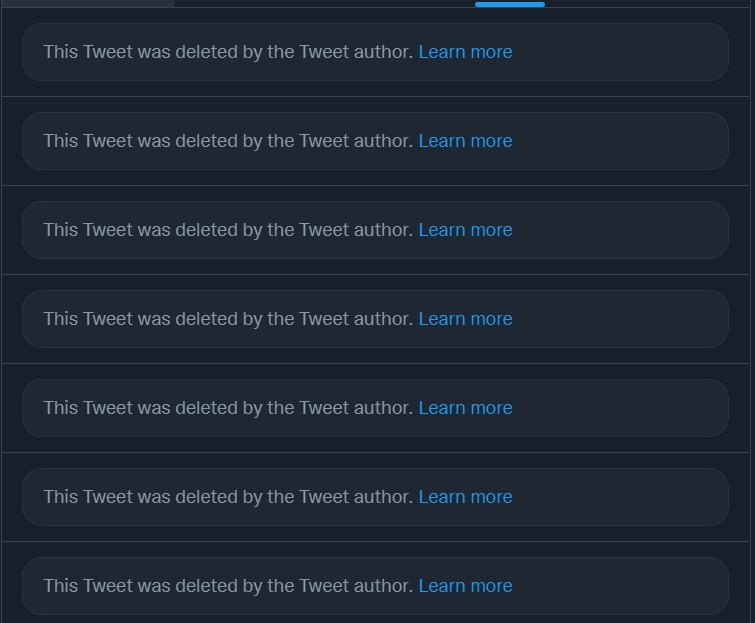Viewport: 755px width, 623px height.
Task: Click the third deleted Tweet message text
Action: click(x=228, y=230)
